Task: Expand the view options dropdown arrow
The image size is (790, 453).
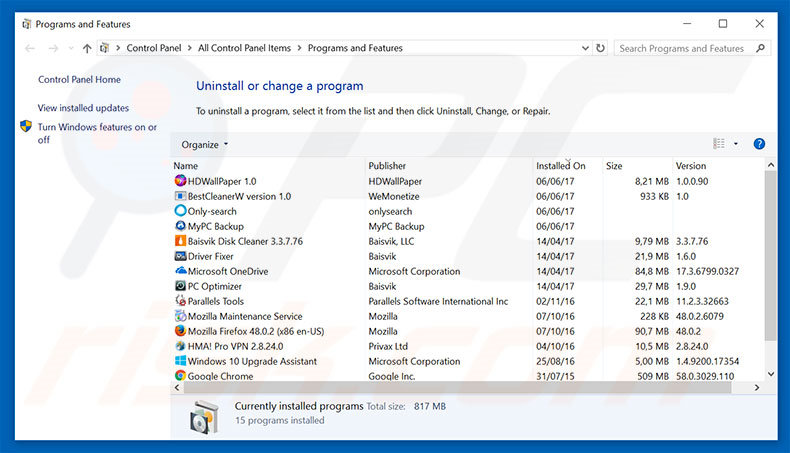Action: tap(736, 144)
